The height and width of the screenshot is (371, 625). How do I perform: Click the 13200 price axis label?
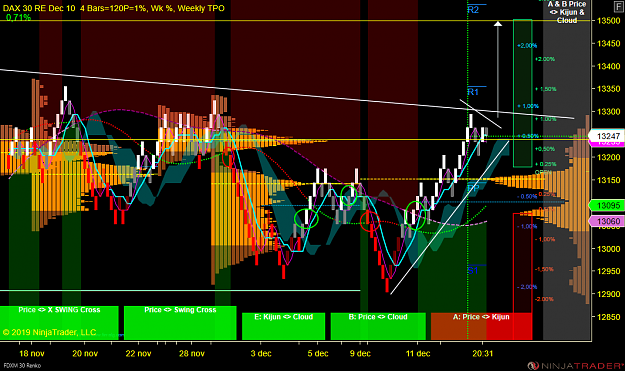coord(609,157)
